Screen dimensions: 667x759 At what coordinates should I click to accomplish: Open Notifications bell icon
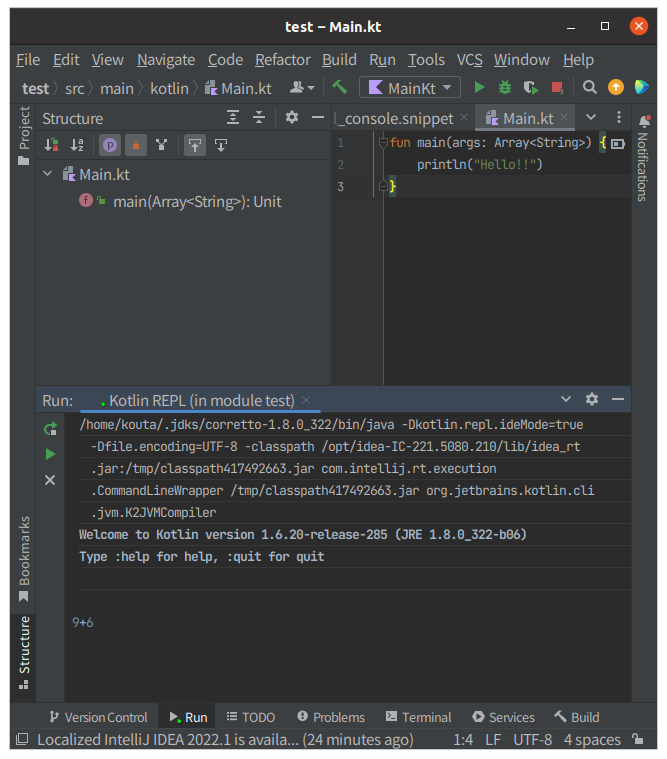(644, 121)
